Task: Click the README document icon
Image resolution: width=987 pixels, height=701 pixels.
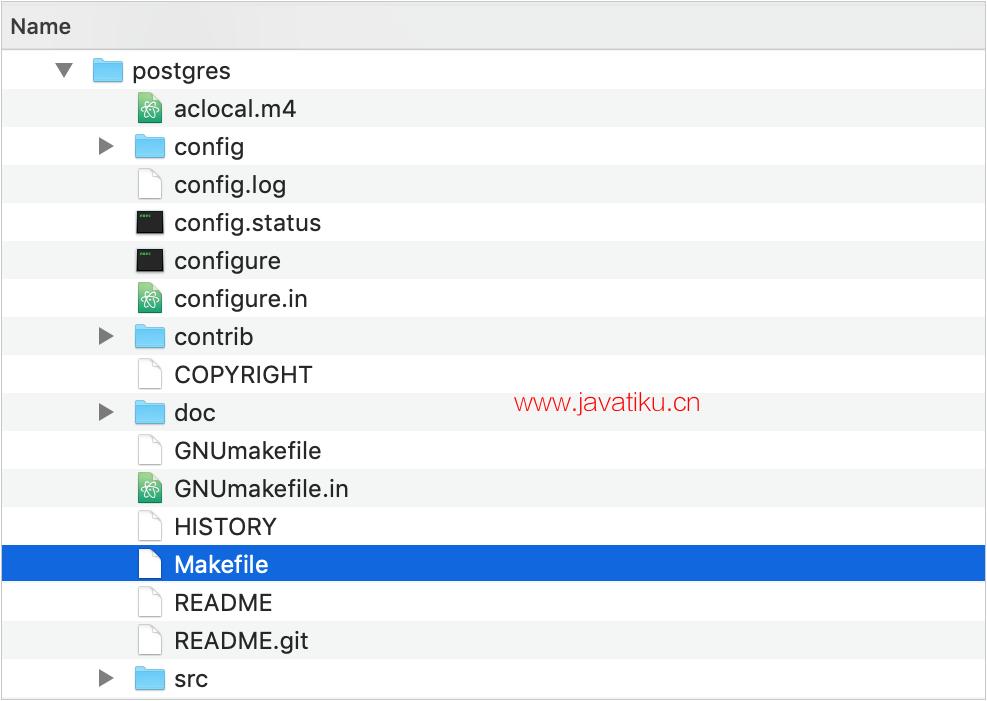Action: 150,602
